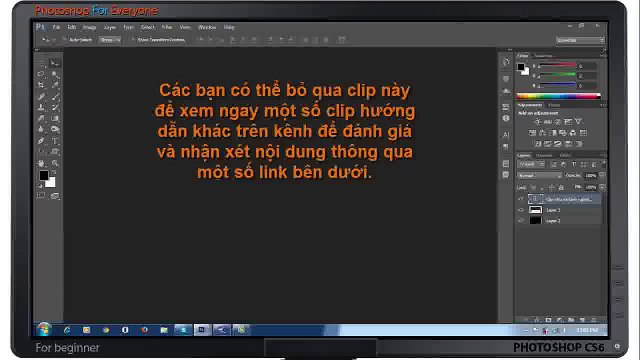Add a Curves adjustment layer

[x=558, y=122]
